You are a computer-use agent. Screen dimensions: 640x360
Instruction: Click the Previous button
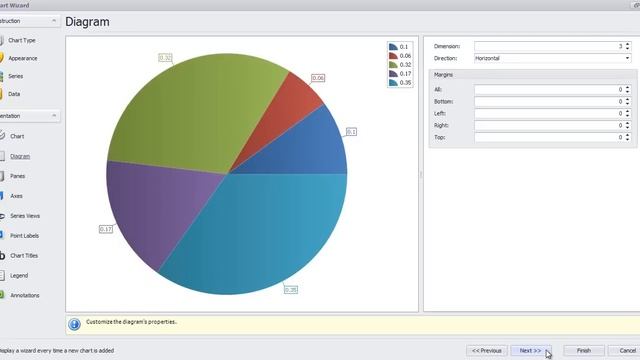pos(487,351)
